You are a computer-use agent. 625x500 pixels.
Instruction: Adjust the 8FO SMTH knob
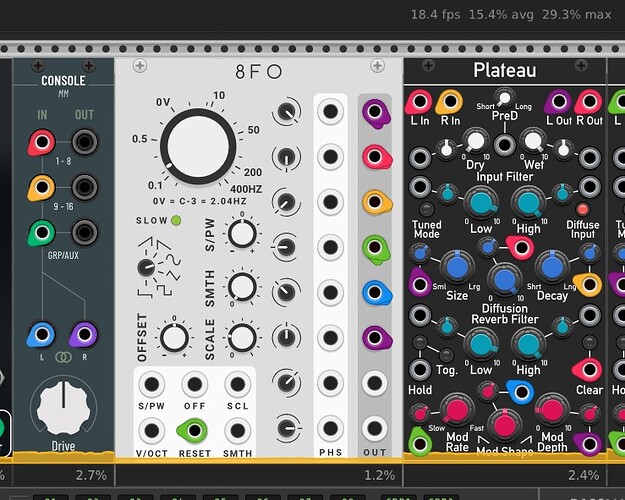[x=242, y=286]
